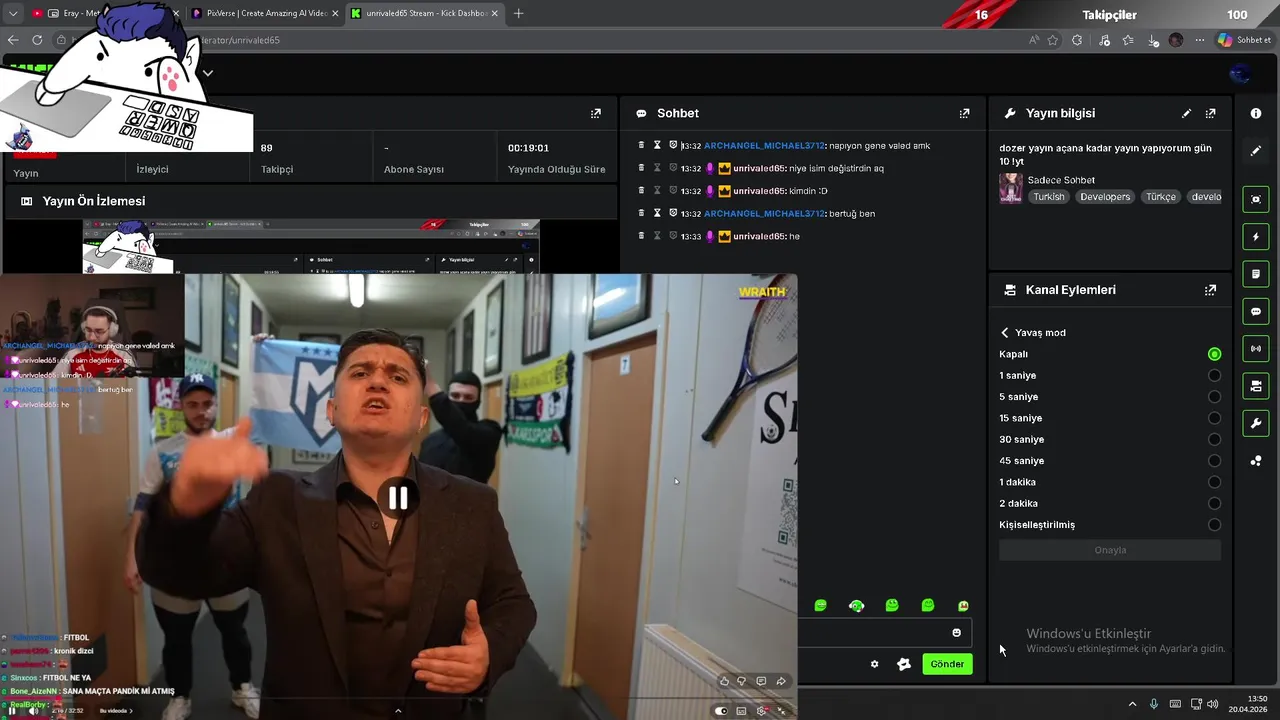The height and width of the screenshot is (720, 1280).
Task: Click shield icon on 'napıyon gene valed' message
Action: (673, 145)
